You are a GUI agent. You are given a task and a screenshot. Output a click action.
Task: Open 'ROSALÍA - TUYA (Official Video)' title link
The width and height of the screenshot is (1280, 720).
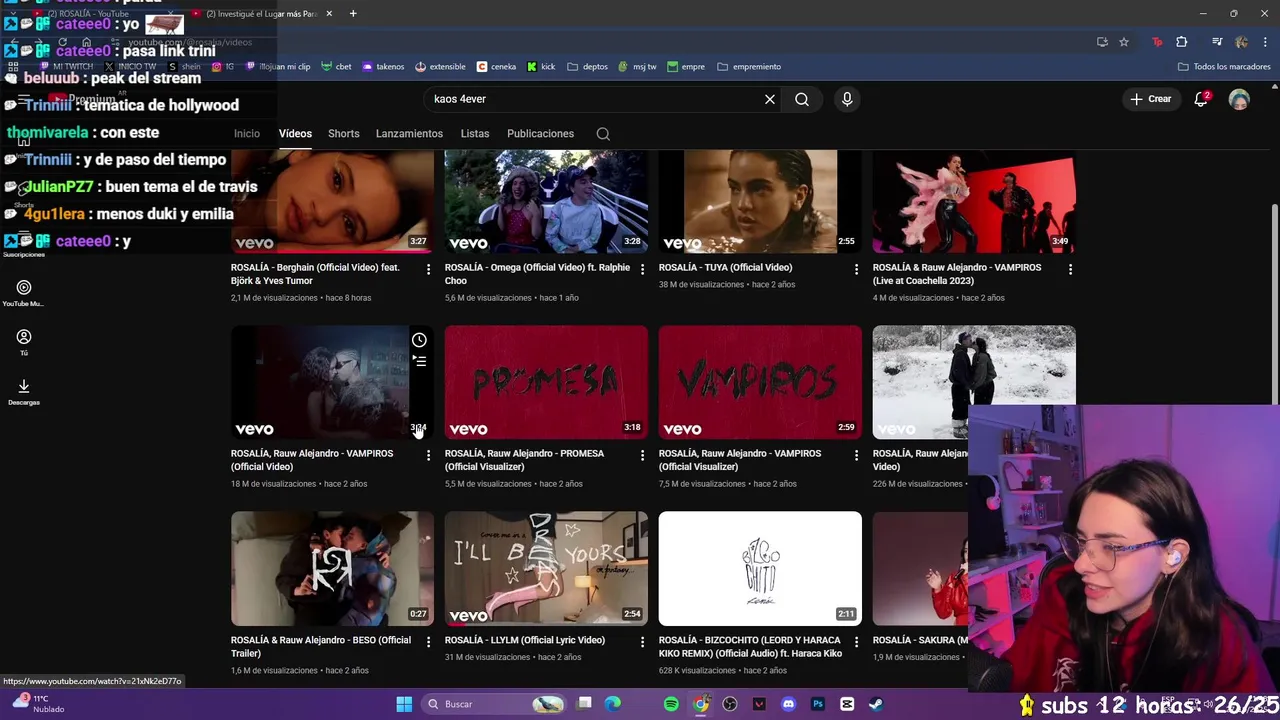725,268
